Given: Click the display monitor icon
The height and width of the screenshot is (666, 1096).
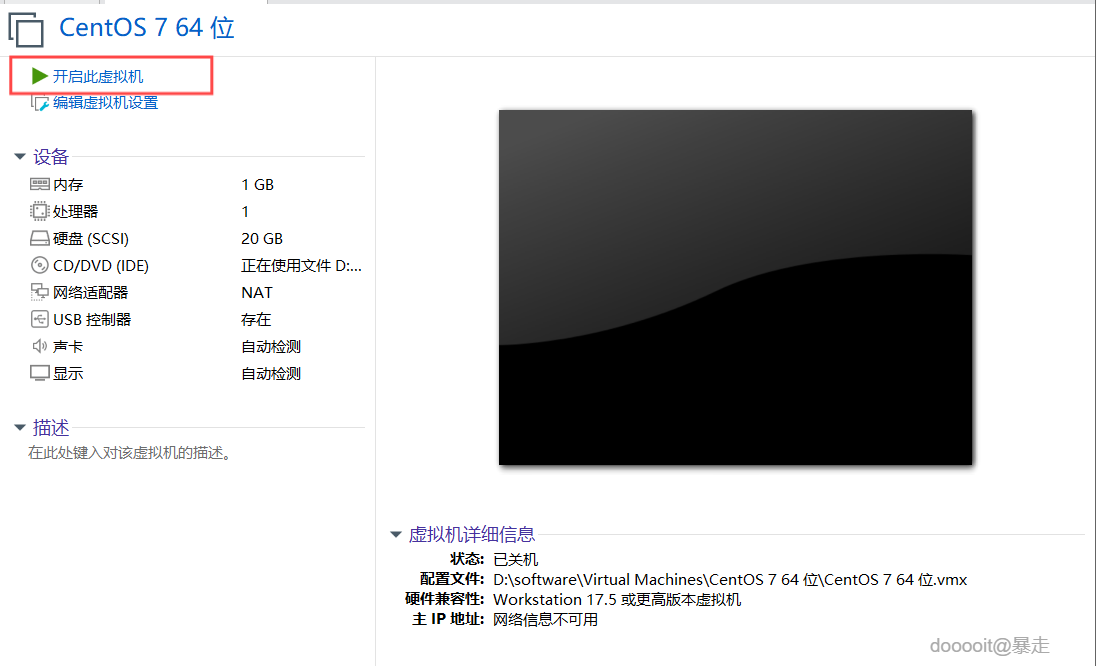Looking at the screenshot, I should 40,373.
